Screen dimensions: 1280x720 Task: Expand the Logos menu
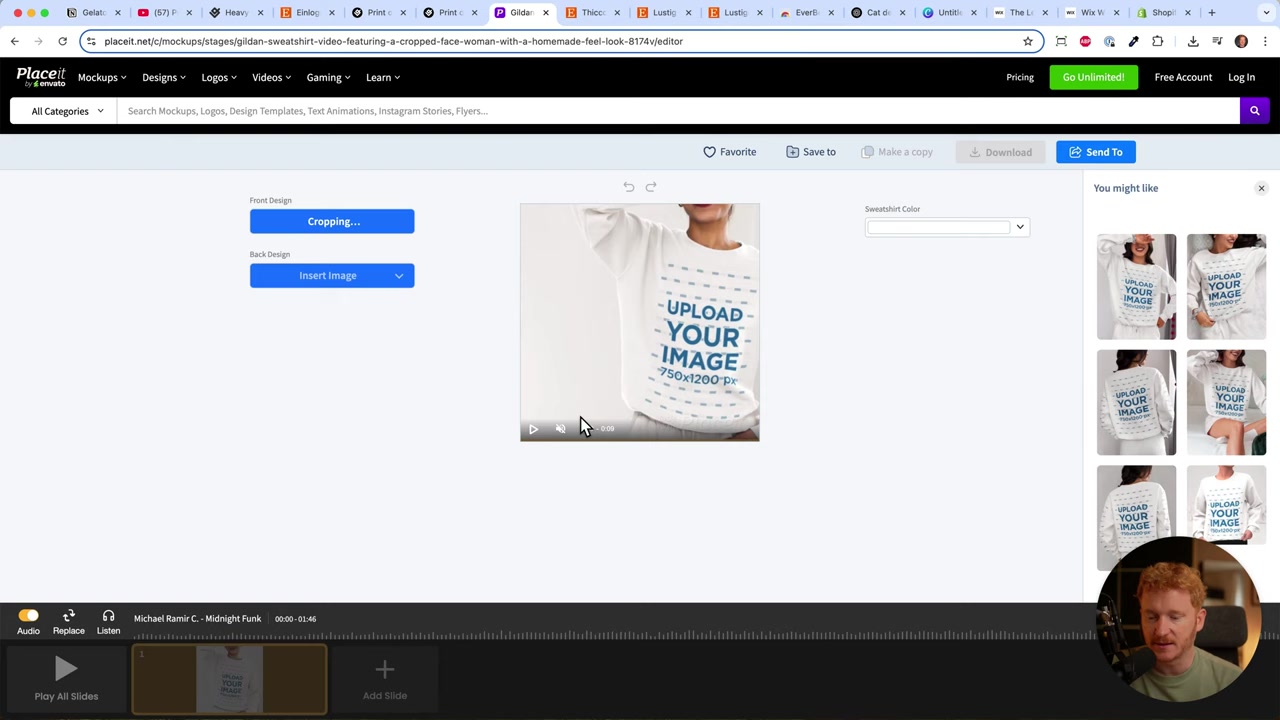click(x=219, y=77)
